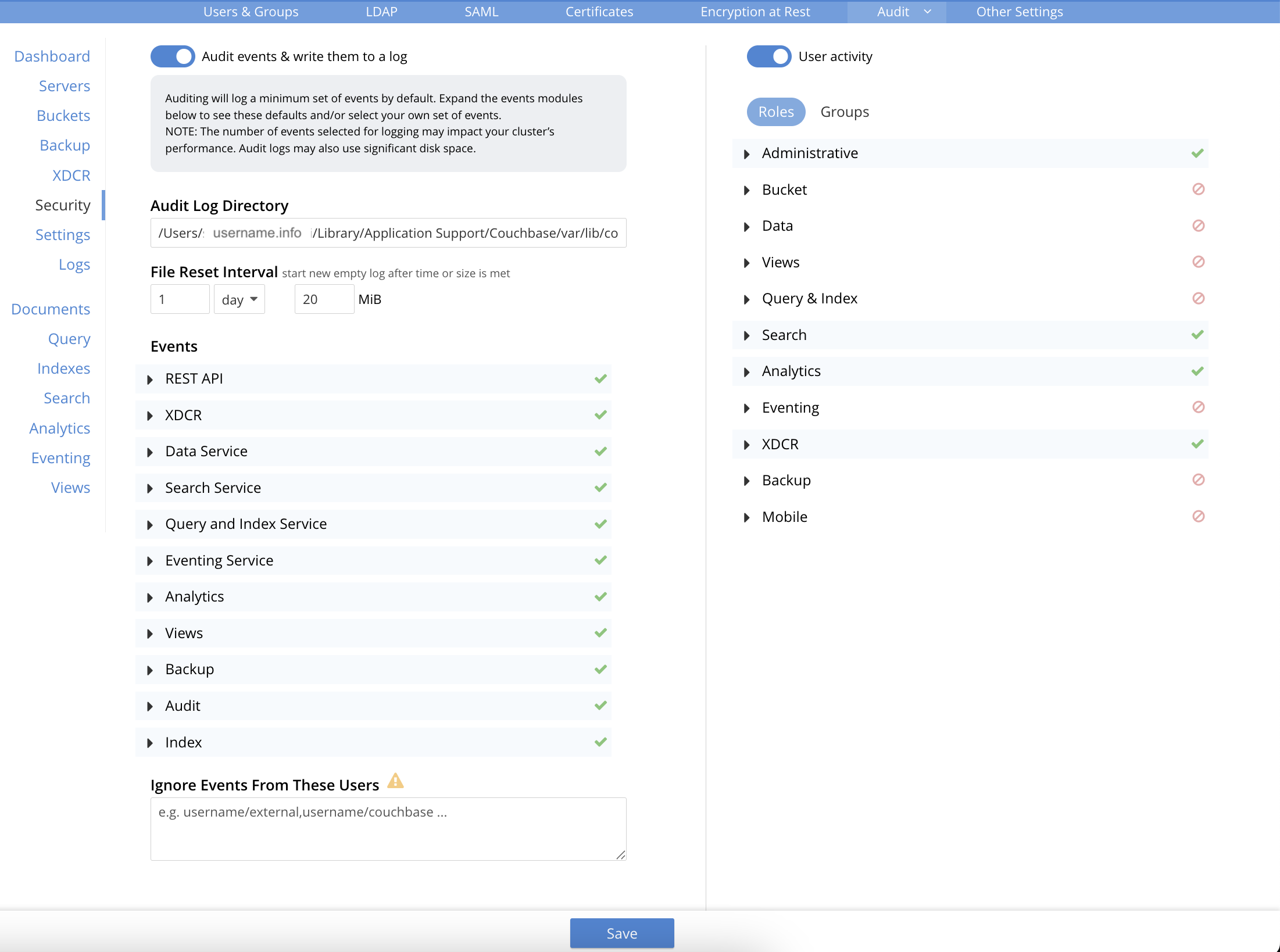1280x952 pixels.
Task: Switch to the Users & Groups tab
Action: (251, 12)
